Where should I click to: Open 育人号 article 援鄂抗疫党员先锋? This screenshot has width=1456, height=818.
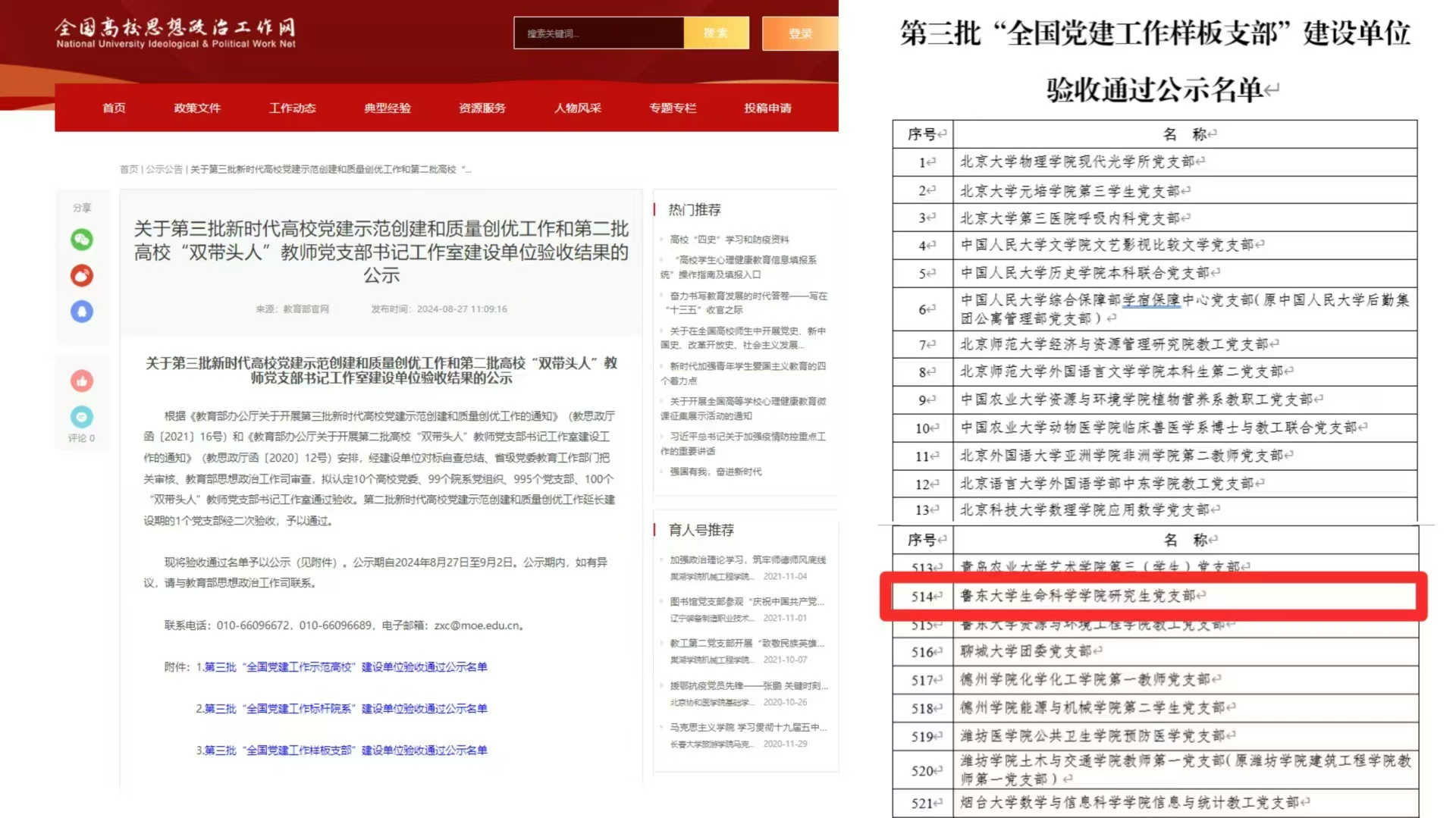point(748,686)
